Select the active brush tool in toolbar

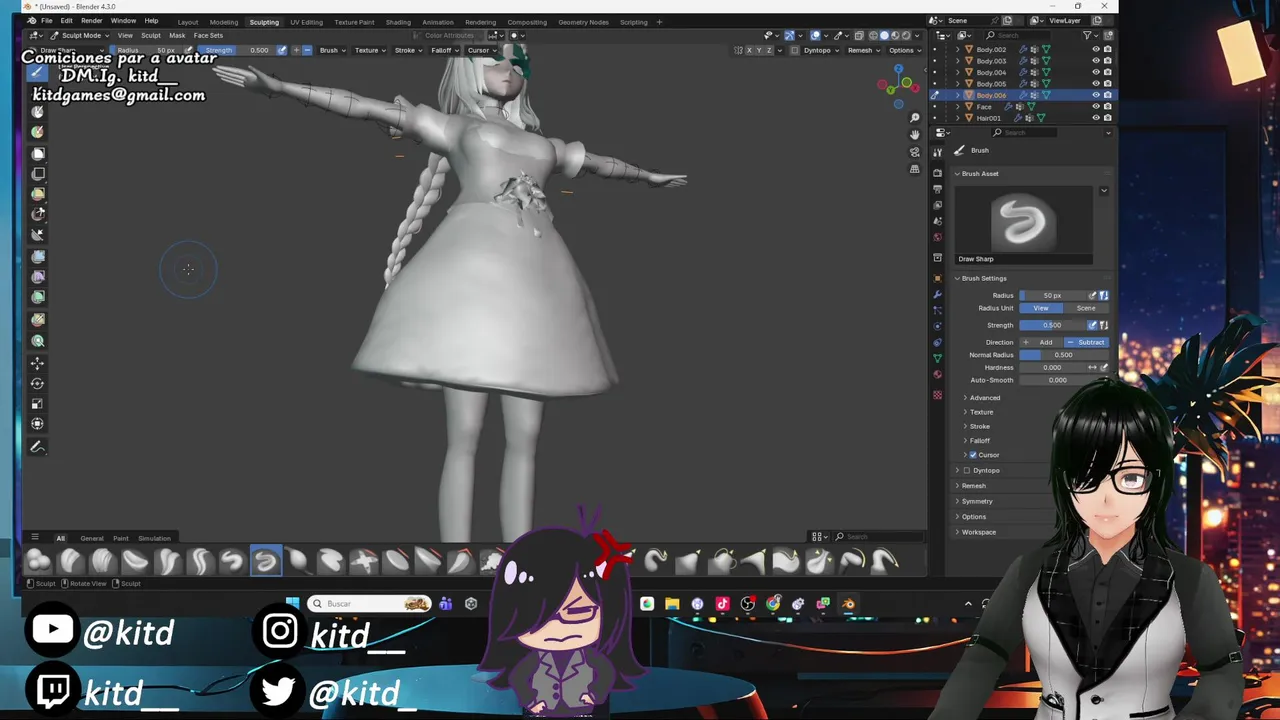coord(38,72)
